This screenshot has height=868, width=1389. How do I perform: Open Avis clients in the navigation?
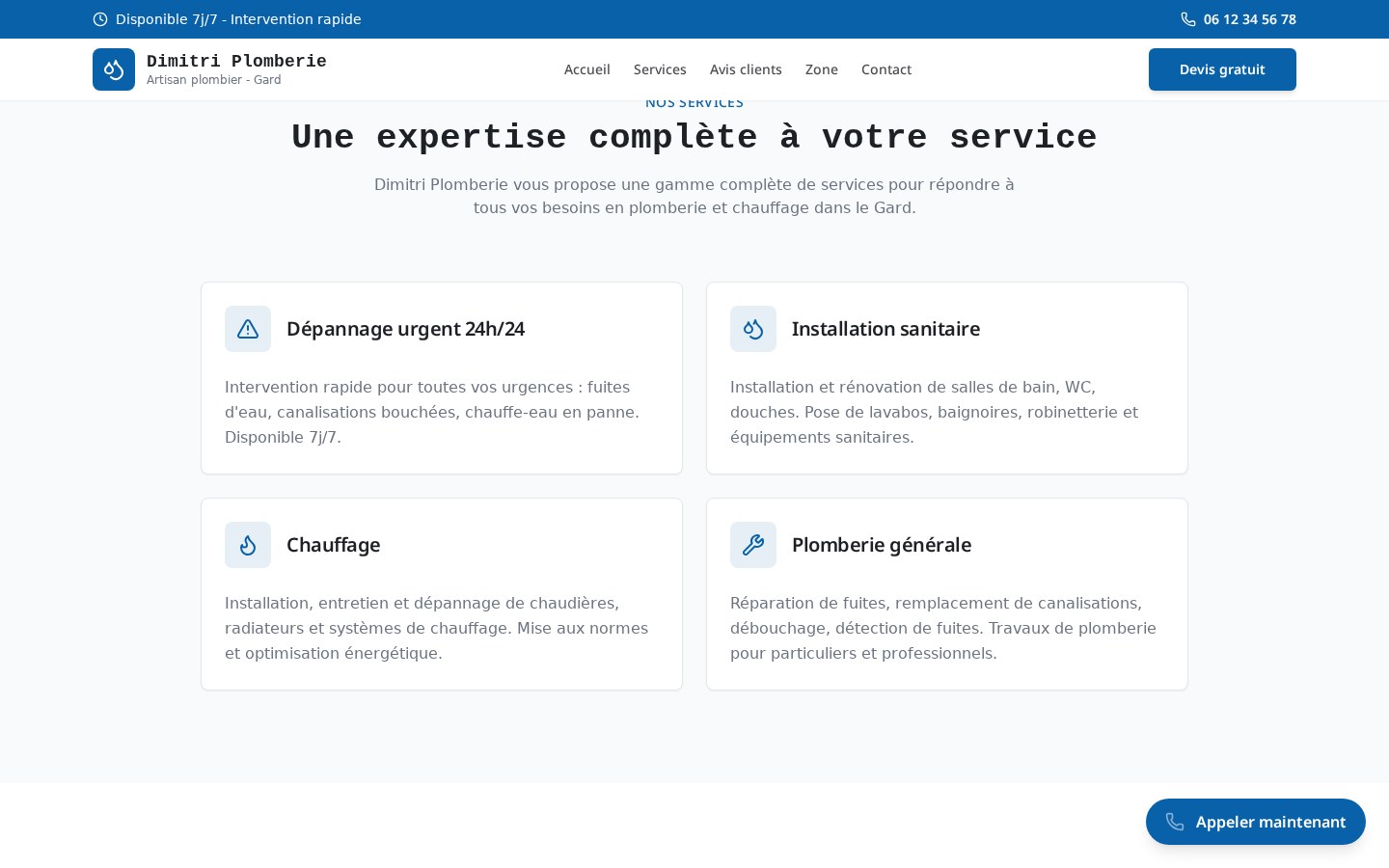746,69
